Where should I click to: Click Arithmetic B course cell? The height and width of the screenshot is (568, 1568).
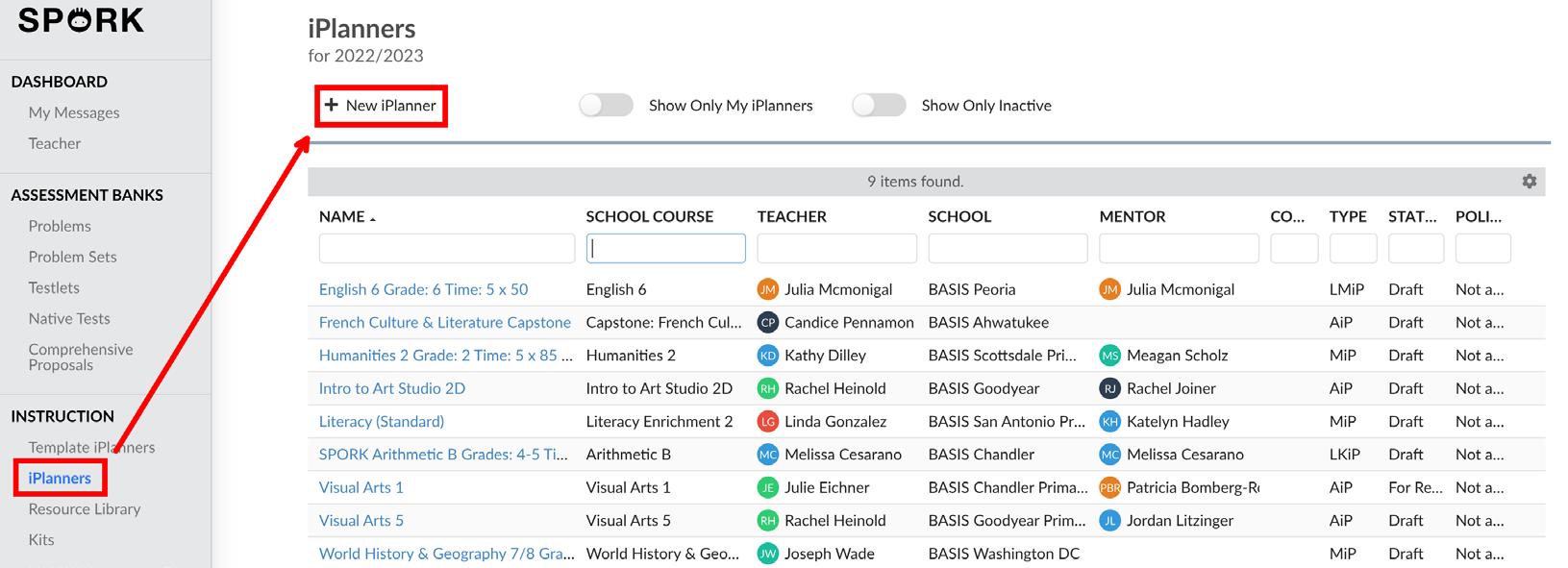[629, 455]
